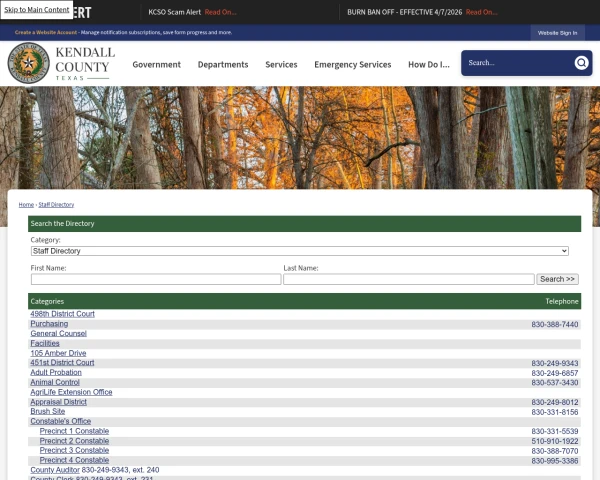Open the County Auditor category
This screenshot has height=480, width=600.
point(55,470)
